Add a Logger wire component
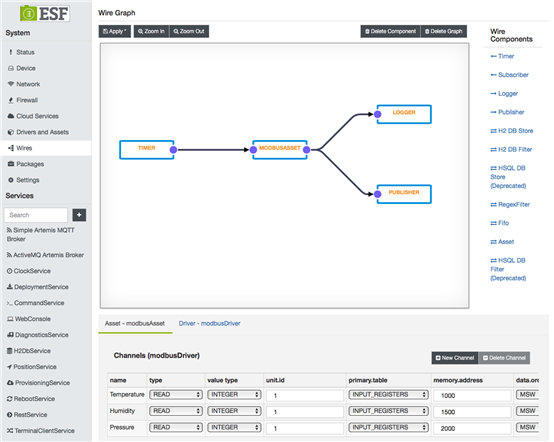The image size is (554, 442). click(504, 94)
